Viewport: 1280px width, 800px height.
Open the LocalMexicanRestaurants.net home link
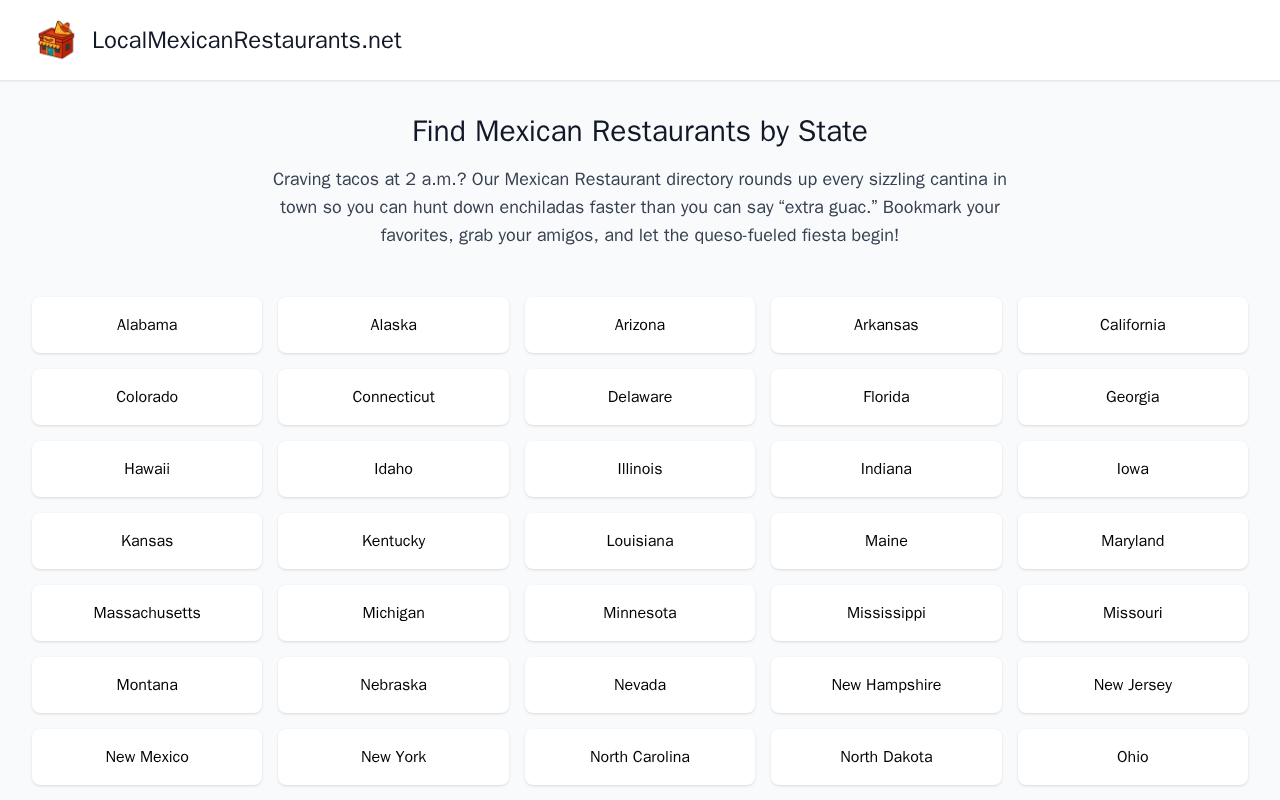coord(246,40)
